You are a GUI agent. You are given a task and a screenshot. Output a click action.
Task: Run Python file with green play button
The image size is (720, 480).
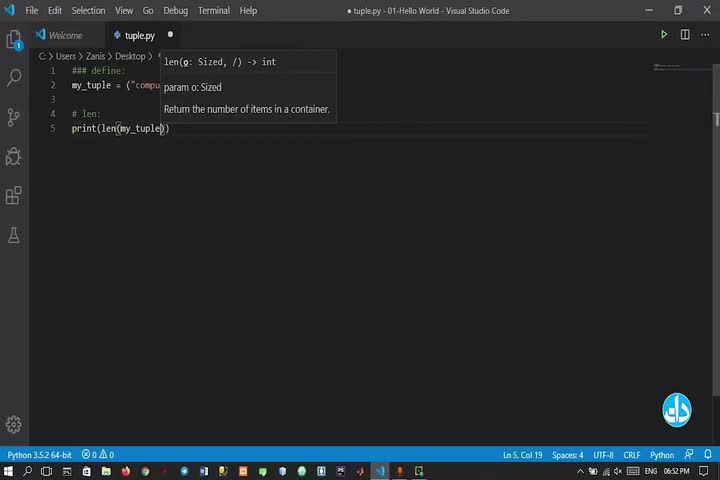(663, 35)
